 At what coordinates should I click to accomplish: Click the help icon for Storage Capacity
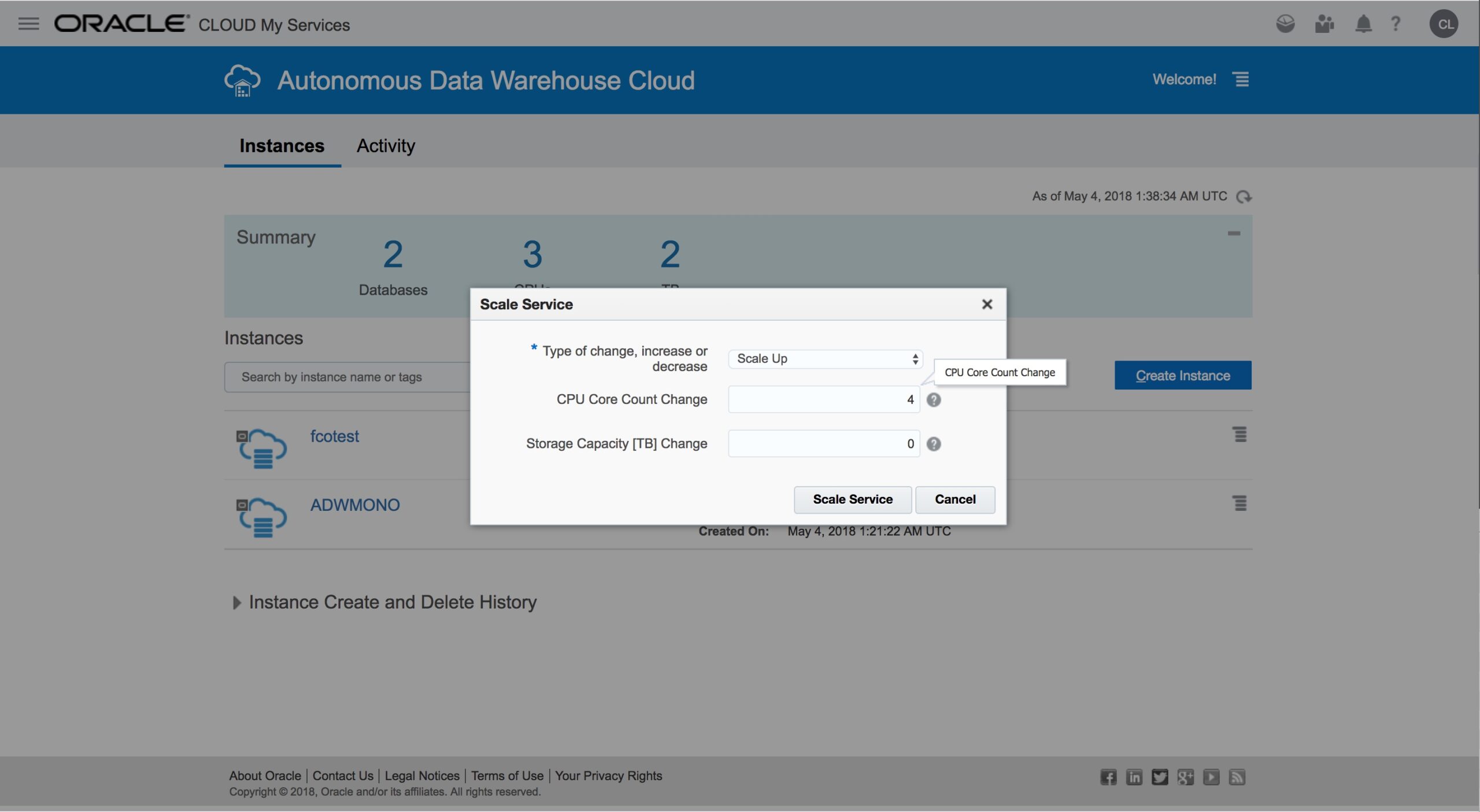pyautogui.click(x=934, y=444)
